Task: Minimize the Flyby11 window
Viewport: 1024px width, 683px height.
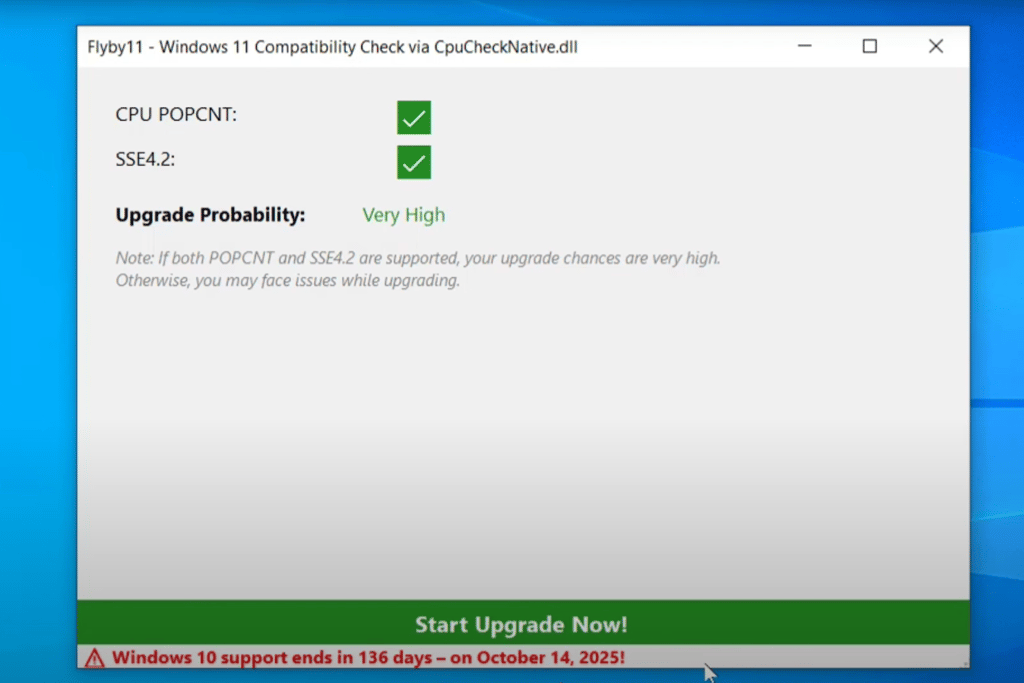Action: 805,46
